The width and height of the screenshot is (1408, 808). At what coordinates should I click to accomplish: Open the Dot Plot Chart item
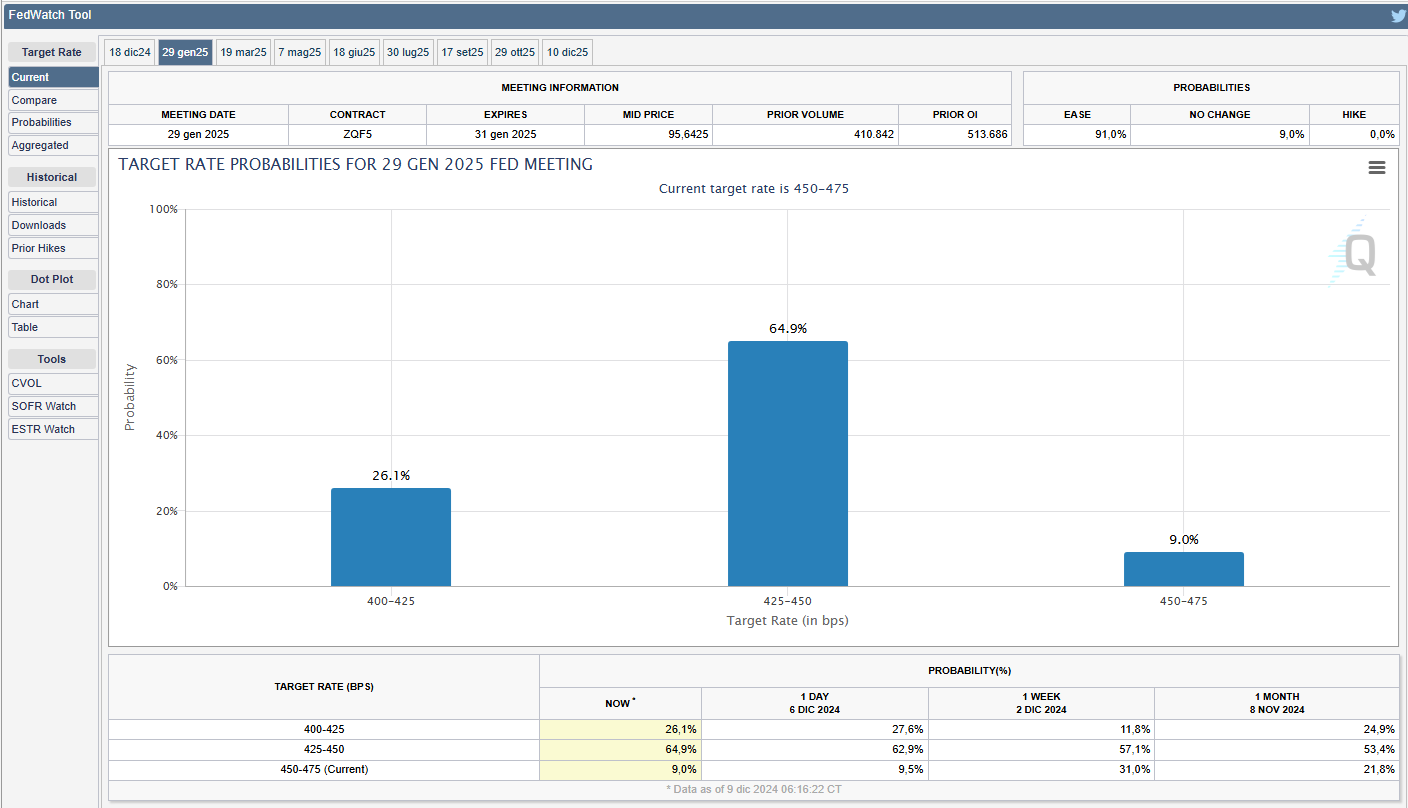pyautogui.click(x=54, y=304)
